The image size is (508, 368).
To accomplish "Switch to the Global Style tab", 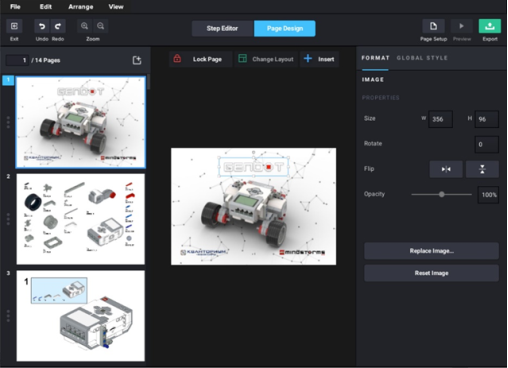I will 422,58.
